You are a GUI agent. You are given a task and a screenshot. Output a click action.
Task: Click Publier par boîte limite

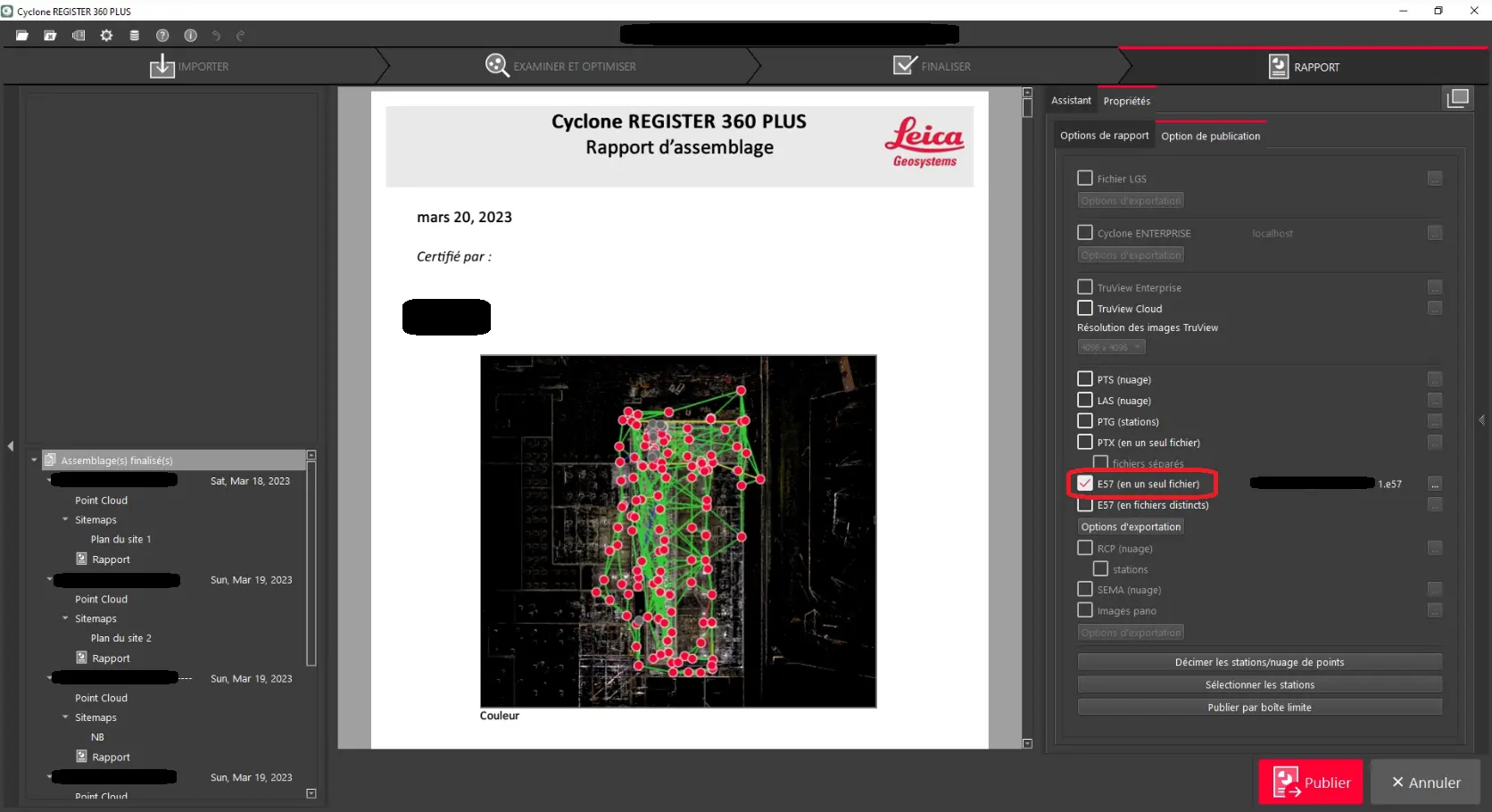(1260, 707)
